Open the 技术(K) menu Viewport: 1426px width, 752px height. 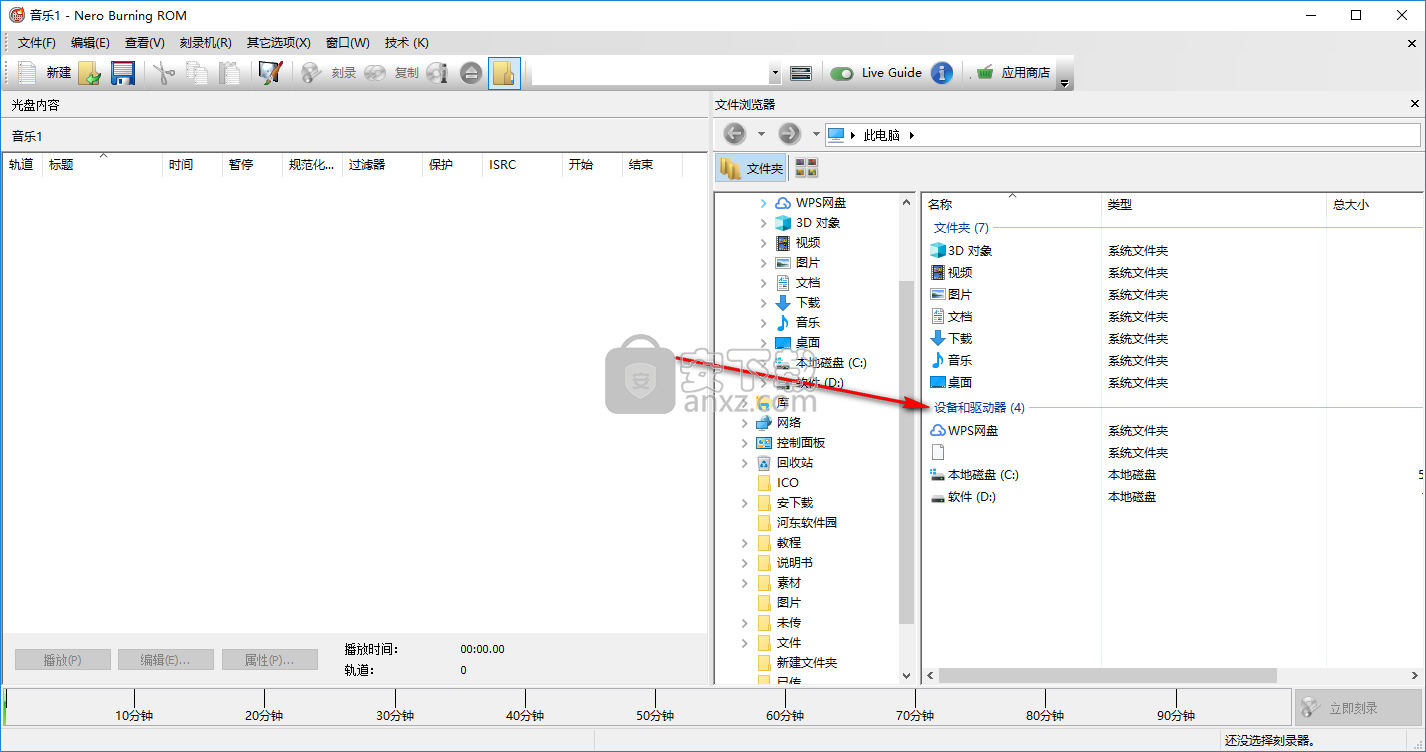click(x=406, y=43)
